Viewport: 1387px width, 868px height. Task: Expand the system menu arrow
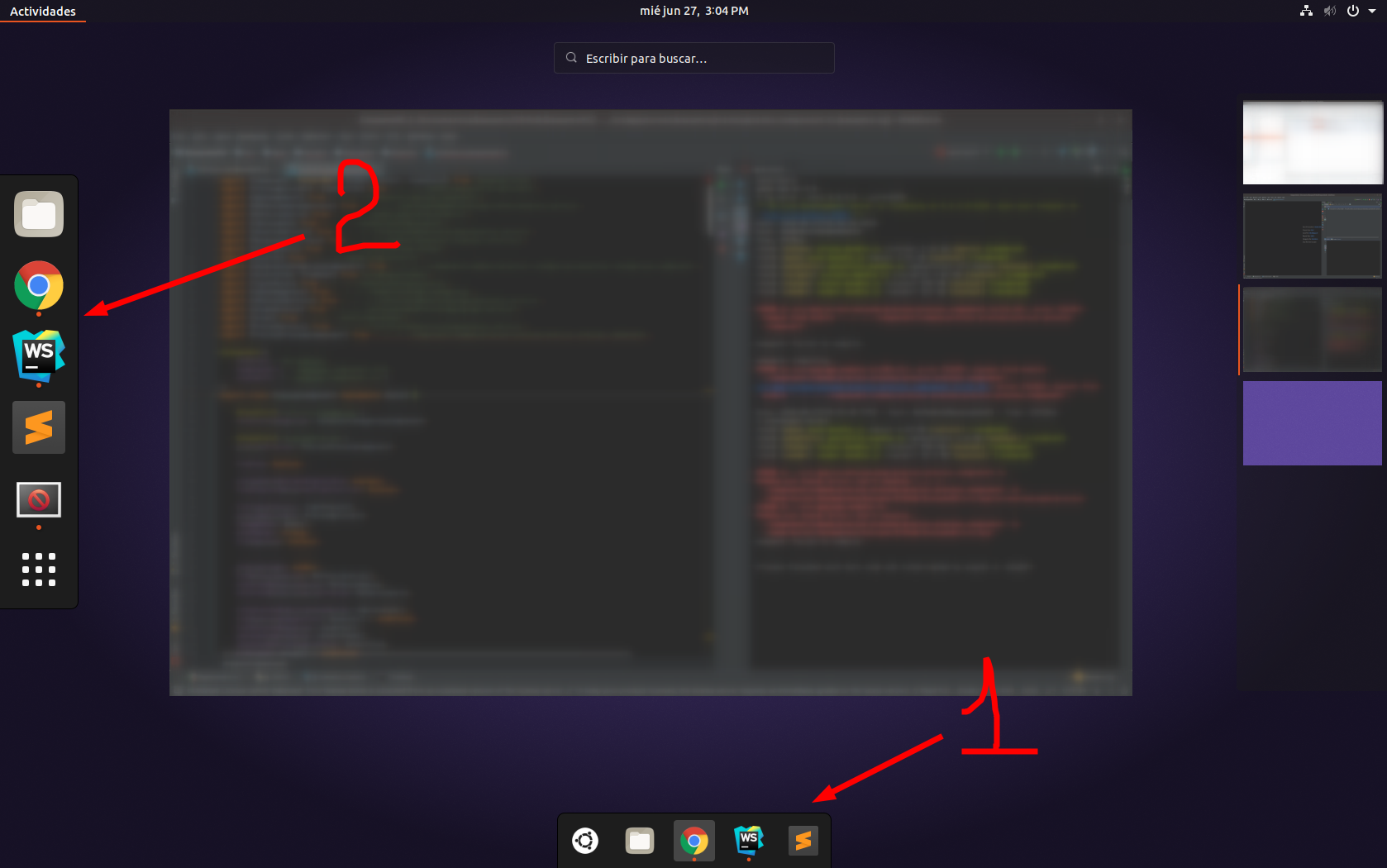coord(1372,11)
